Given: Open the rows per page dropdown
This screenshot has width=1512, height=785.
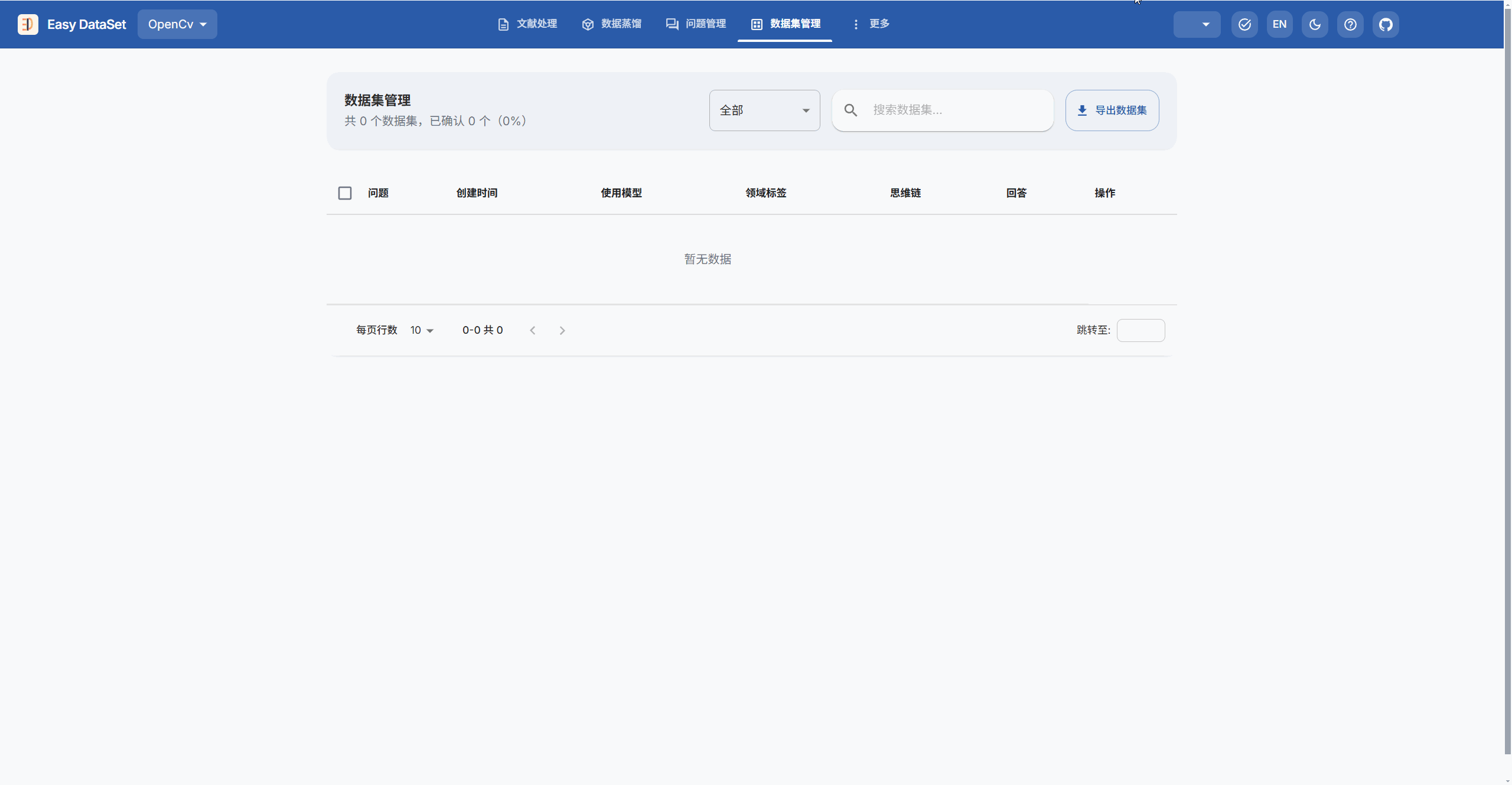Looking at the screenshot, I should 422,330.
